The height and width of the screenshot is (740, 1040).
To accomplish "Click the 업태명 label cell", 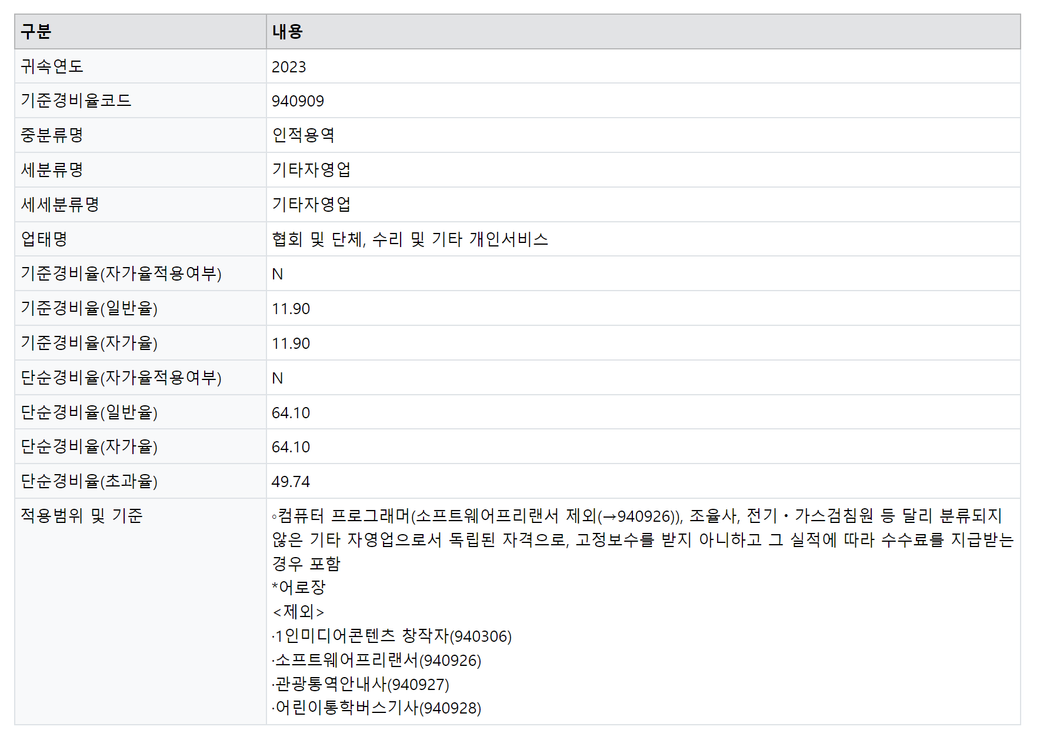I will click(x=44, y=239).
